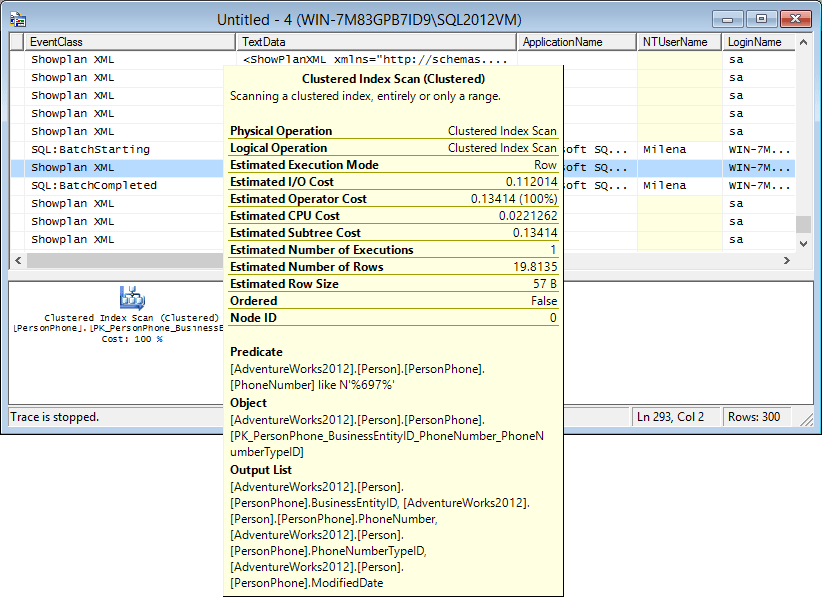
Task: Click the Rows: 300 status indicator
Action: coord(757,416)
